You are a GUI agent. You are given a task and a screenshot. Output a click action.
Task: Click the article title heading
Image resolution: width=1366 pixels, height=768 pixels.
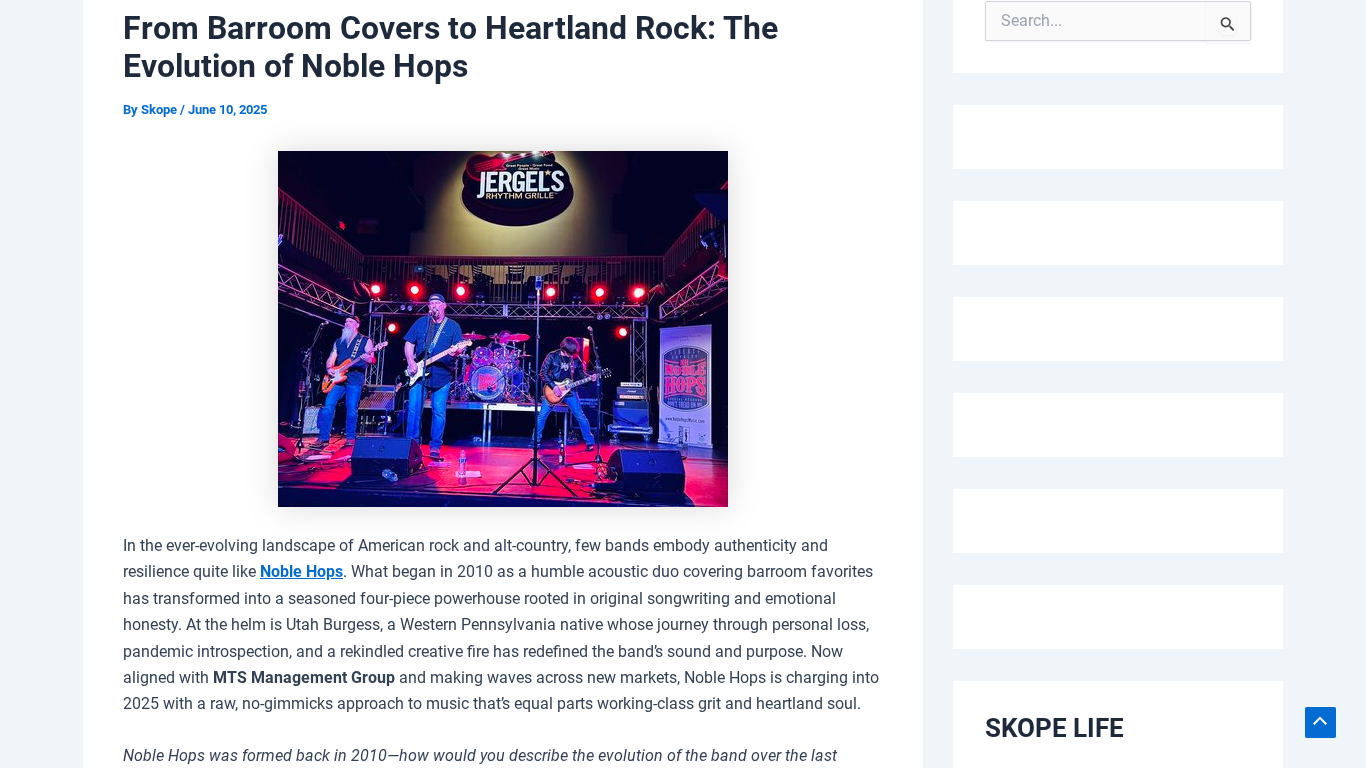point(450,47)
